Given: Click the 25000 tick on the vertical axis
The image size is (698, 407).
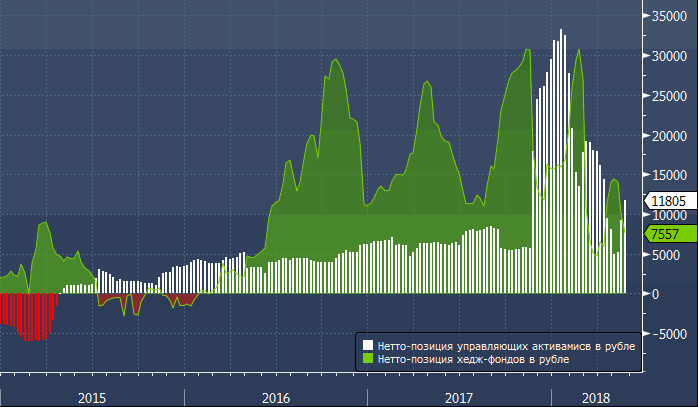Looking at the screenshot, I should tap(669, 96).
